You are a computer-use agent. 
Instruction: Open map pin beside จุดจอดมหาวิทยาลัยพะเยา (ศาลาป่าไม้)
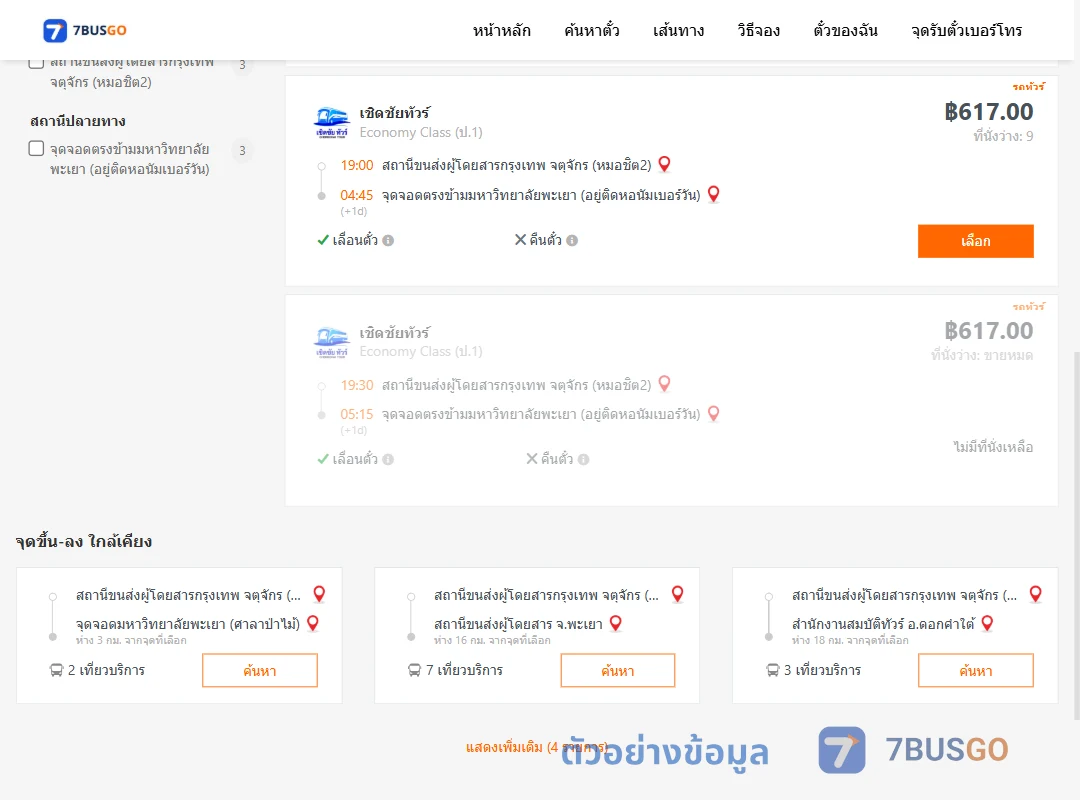click(x=313, y=624)
